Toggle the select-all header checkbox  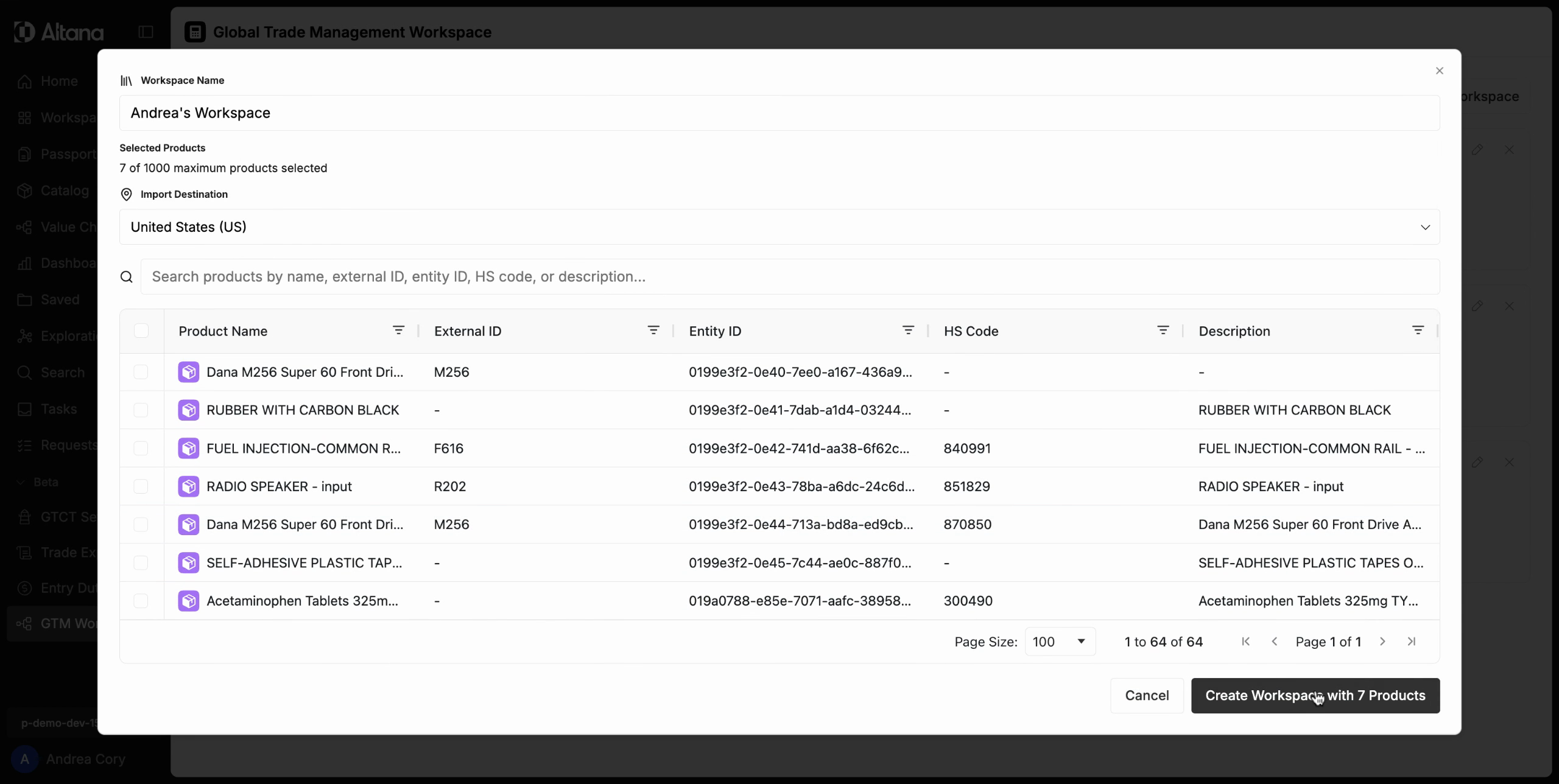(x=141, y=331)
